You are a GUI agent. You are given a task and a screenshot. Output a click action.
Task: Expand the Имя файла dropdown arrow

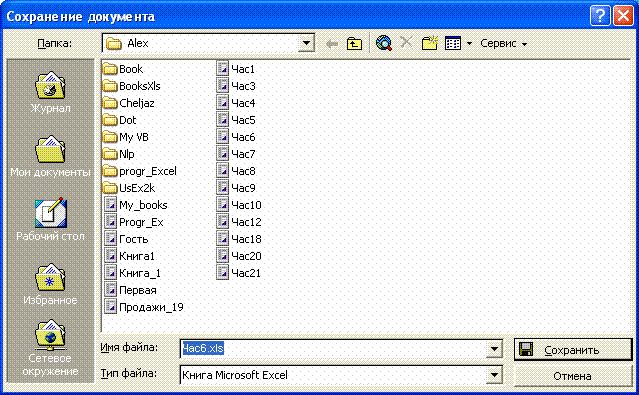click(494, 349)
